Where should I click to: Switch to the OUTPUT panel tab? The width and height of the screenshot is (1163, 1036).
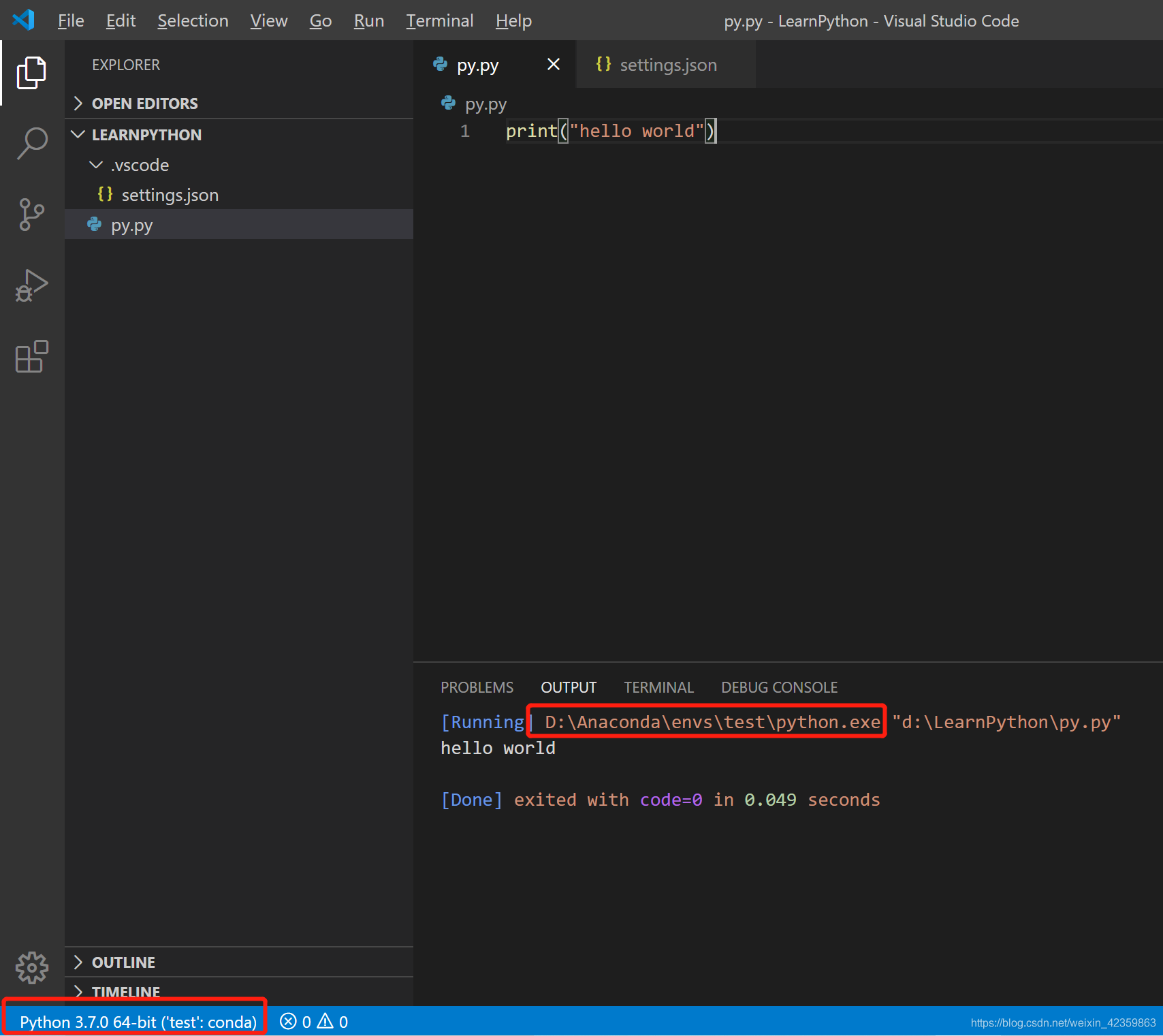point(569,687)
